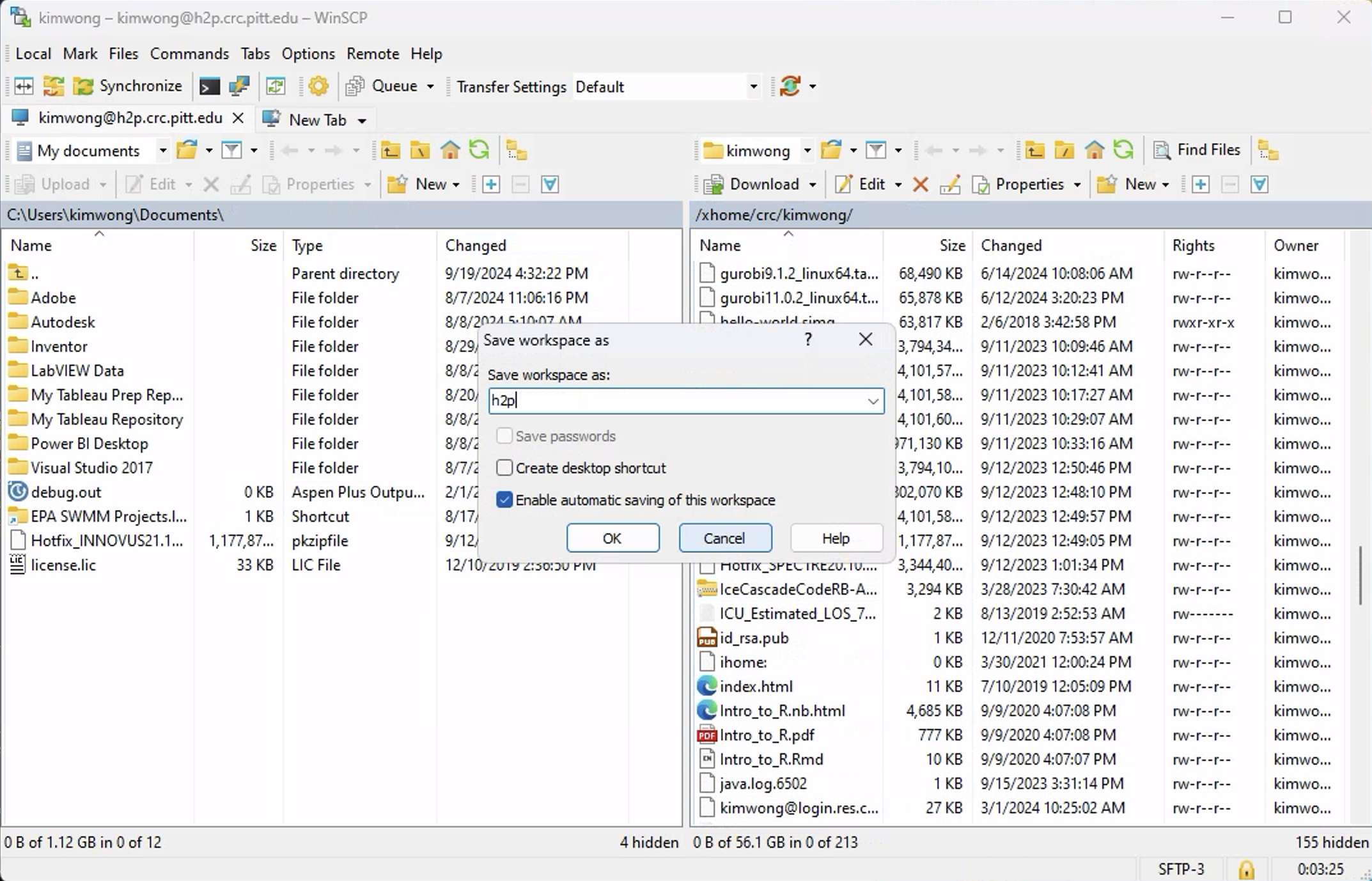1372x881 pixels.
Task: Open the Remote menu
Action: [373, 54]
